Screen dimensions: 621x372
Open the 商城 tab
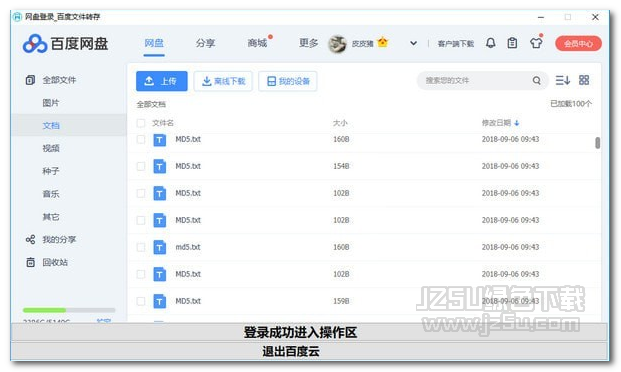(257, 43)
